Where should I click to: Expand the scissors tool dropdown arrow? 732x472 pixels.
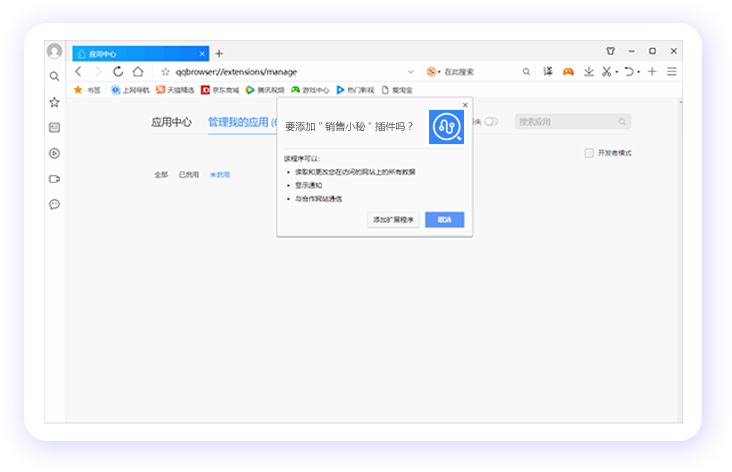point(617,72)
